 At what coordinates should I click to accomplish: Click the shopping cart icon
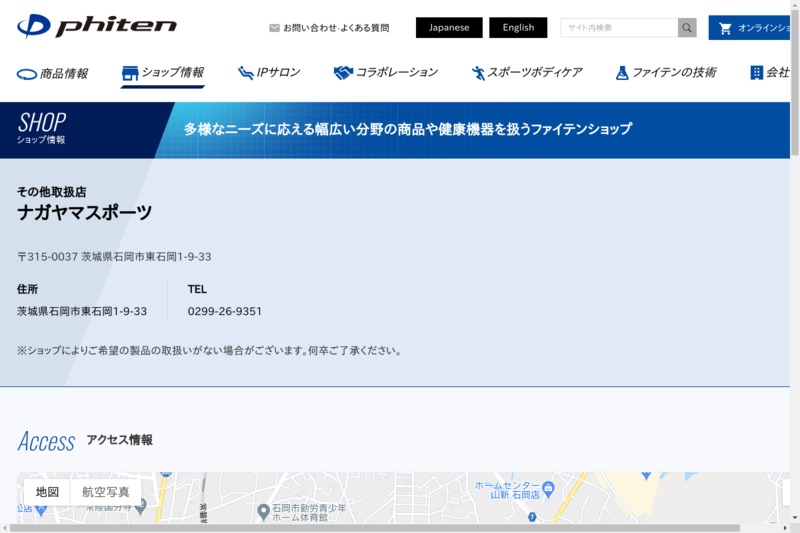coord(725,28)
